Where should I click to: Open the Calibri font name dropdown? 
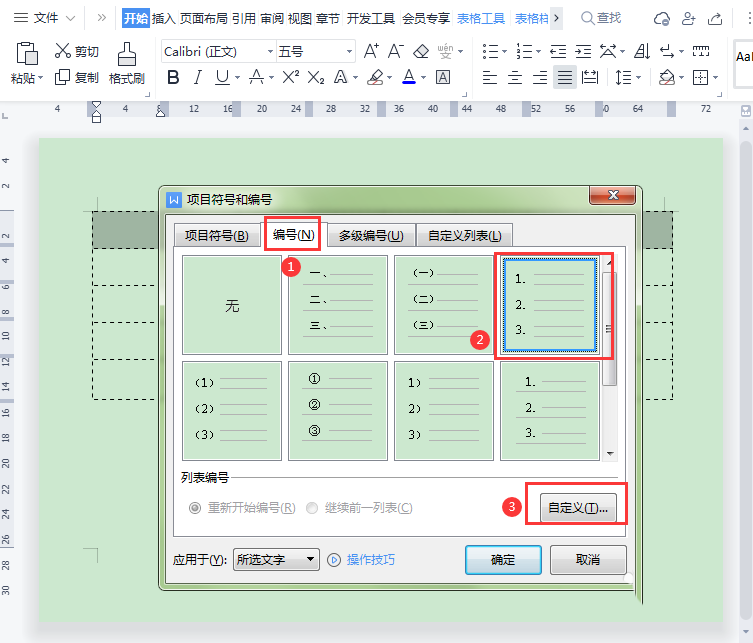click(x=270, y=52)
